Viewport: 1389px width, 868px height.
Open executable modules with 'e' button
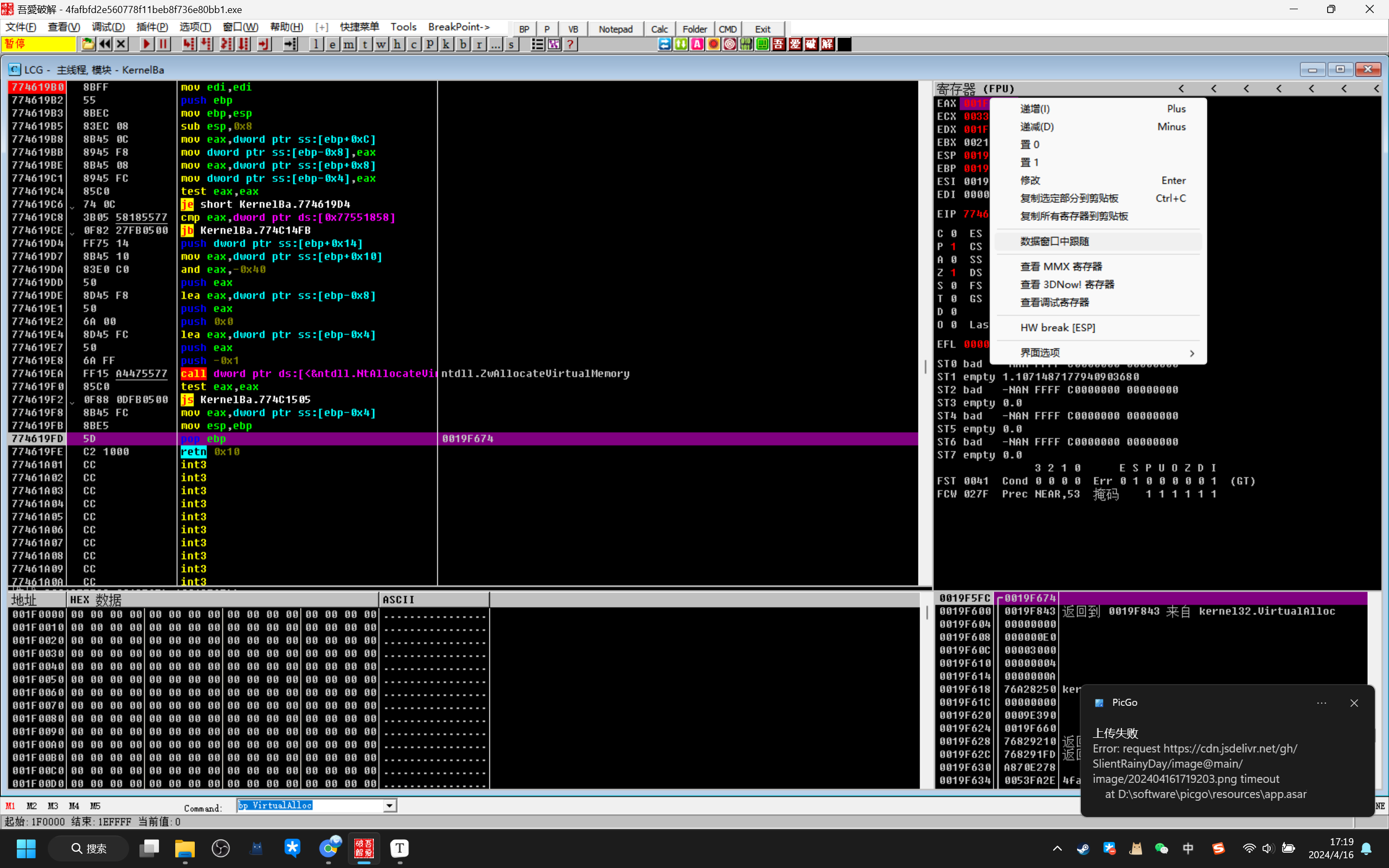pyautogui.click(x=332, y=44)
